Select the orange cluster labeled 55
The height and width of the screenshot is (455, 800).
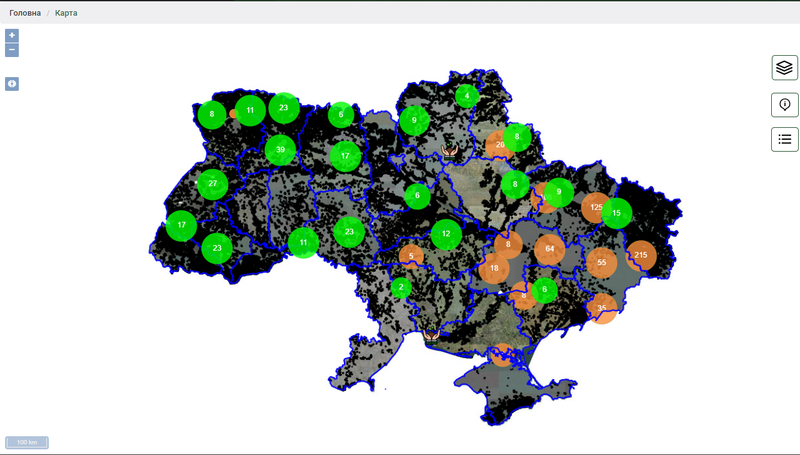601,262
